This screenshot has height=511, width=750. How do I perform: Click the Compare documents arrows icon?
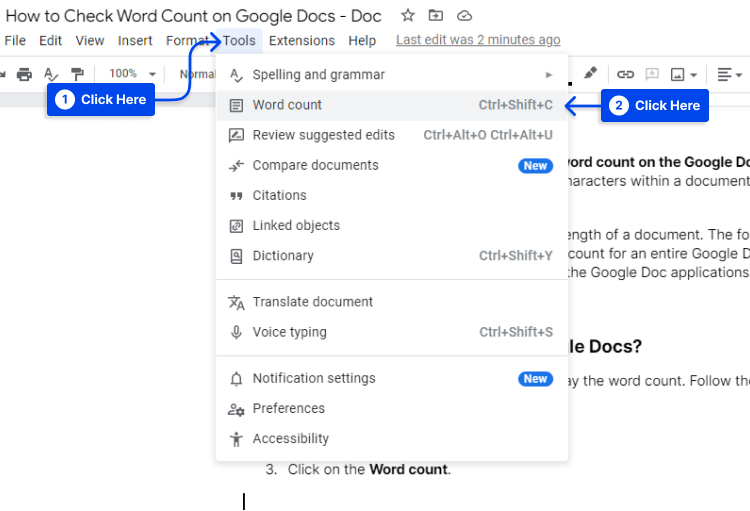pos(236,166)
